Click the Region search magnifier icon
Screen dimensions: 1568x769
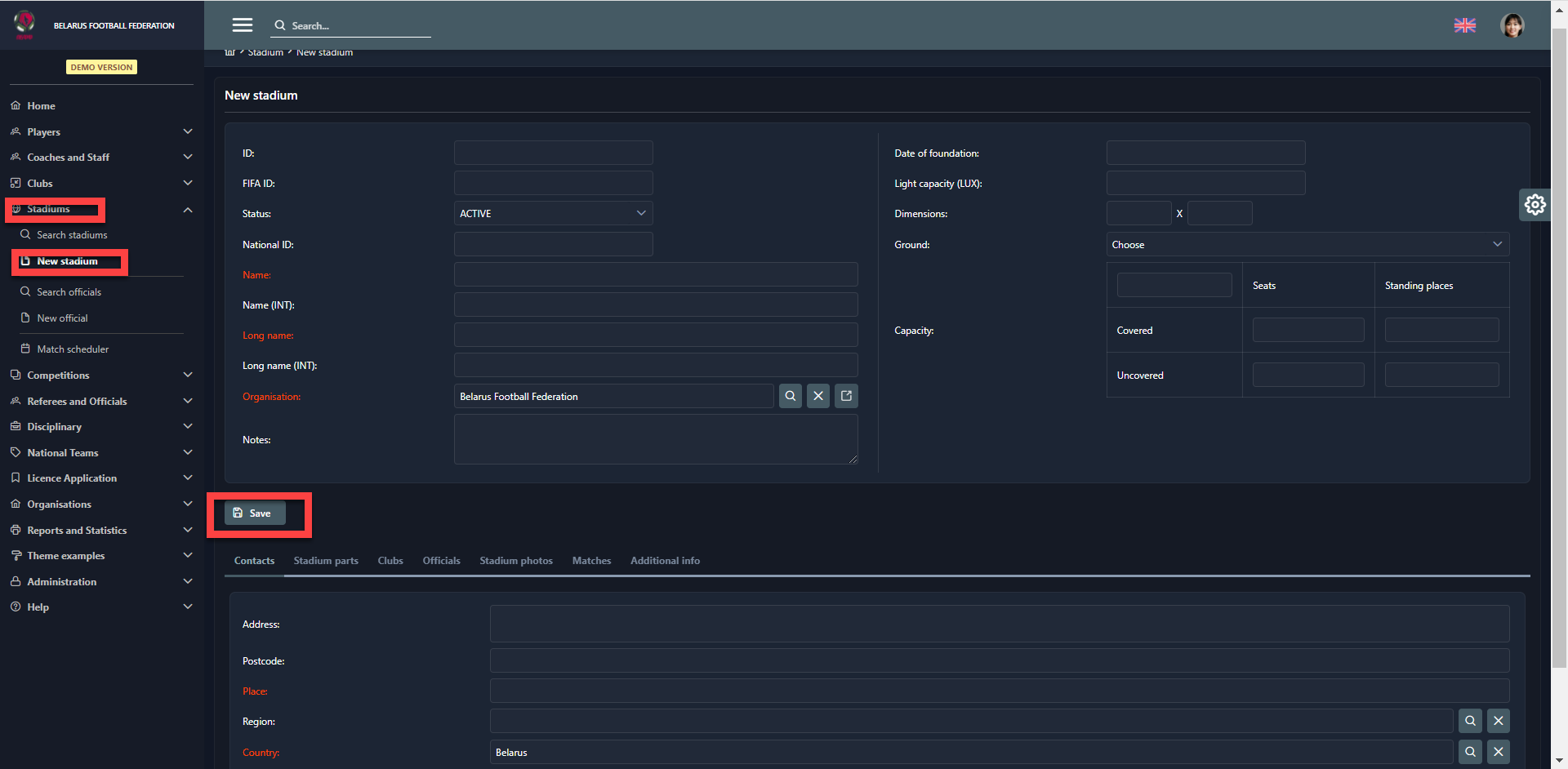[x=1469, y=721]
